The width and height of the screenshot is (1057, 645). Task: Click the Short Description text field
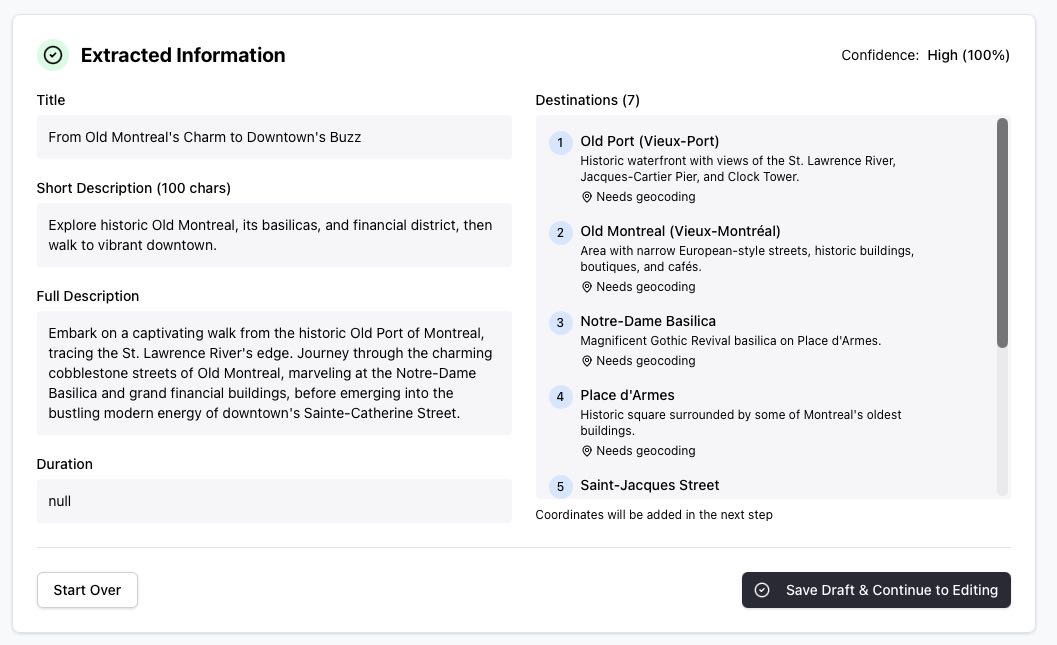[273, 235]
